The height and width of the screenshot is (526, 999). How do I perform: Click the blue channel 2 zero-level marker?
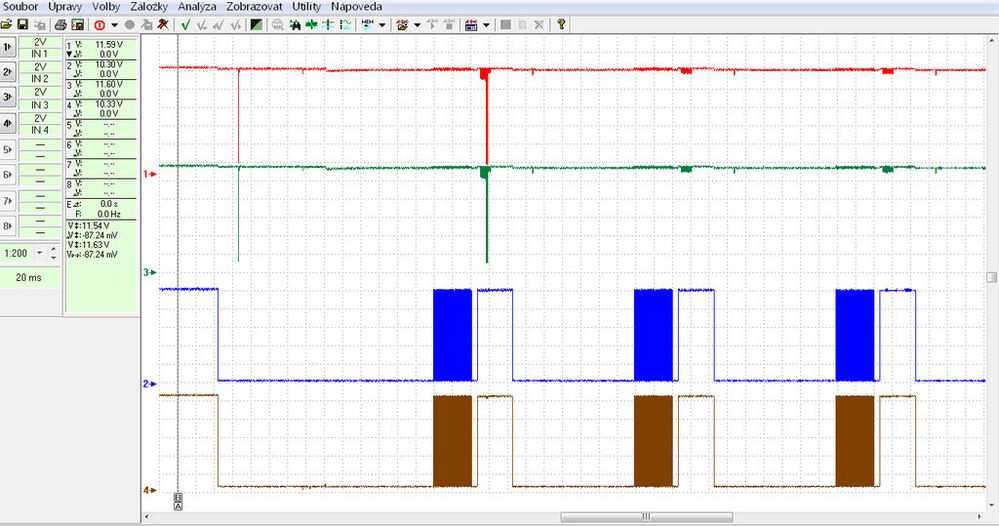tap(150, 384)
